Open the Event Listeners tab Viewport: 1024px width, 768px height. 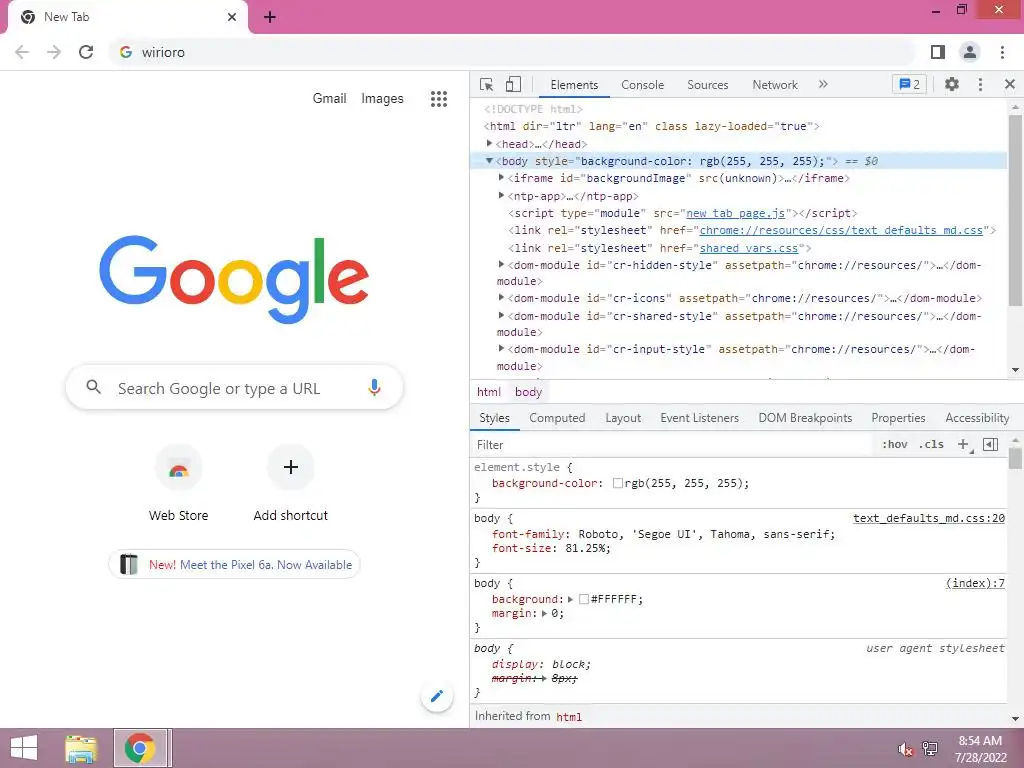[x=699, y=418]
